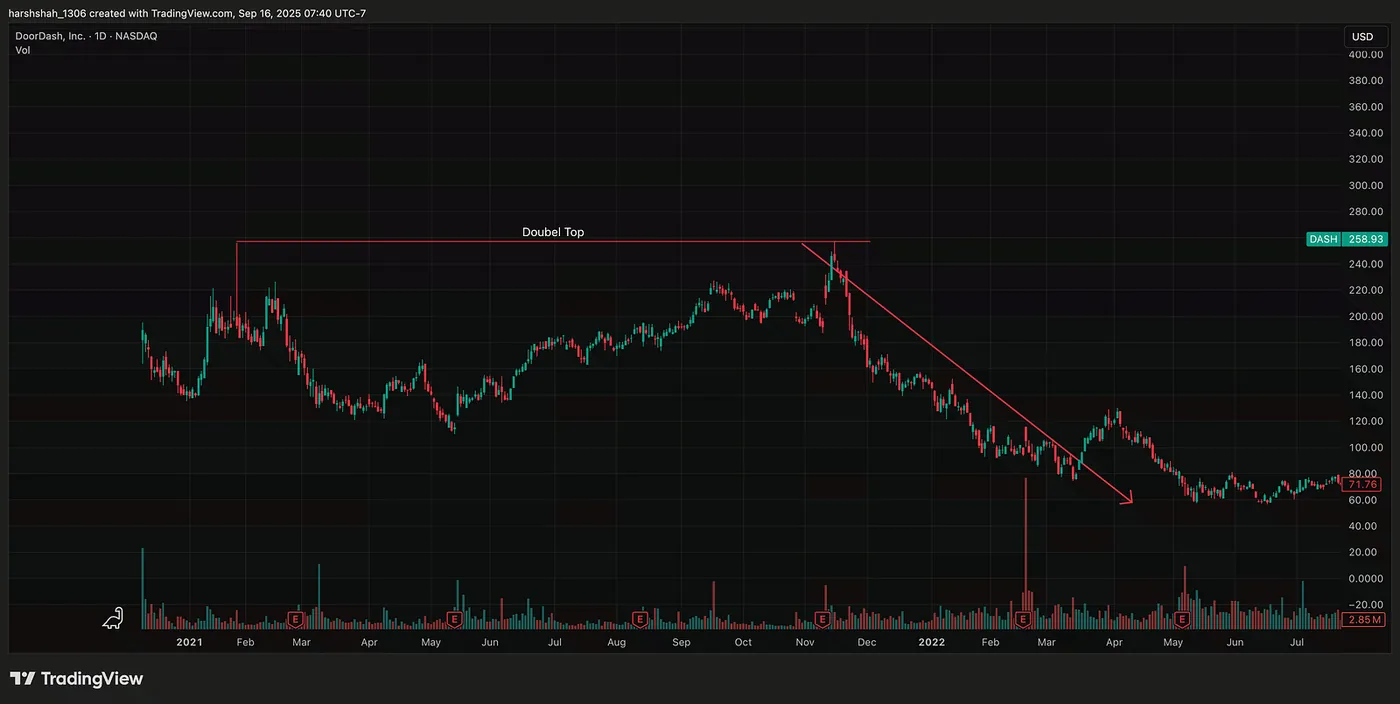The width and height of the screenshot is (1400, 704).
Task: Click the 'DoorDash, Inc. · 1D · NASDAQ' title
Action: (86, 36)
